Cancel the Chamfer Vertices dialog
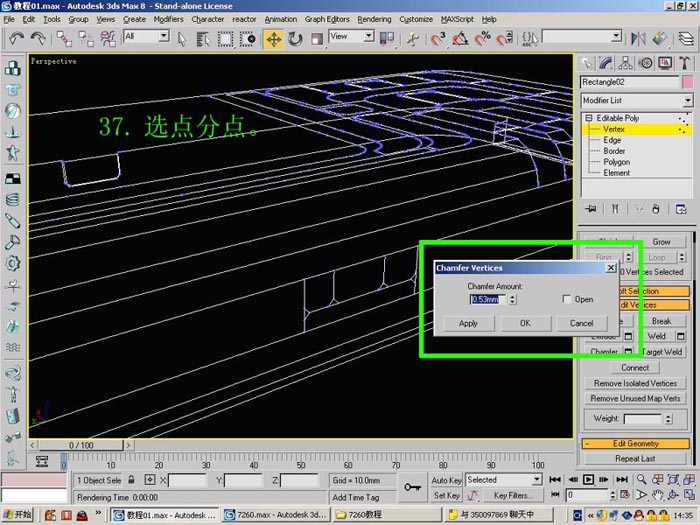 click(582, 323)
